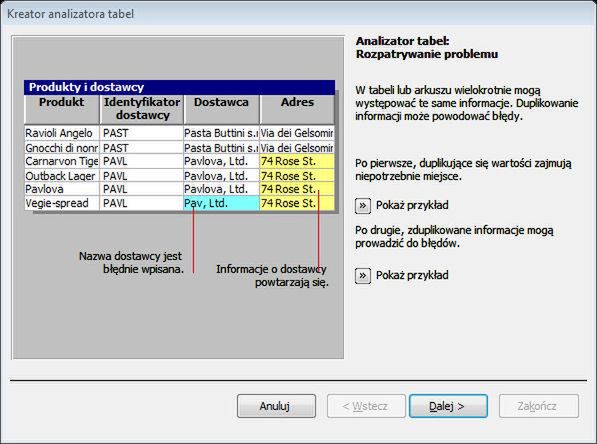Click the 'Kreator analizatora tabel' title bar
Image resolution: width=597 pixels, height=444 pixels.
coord(298,14)
